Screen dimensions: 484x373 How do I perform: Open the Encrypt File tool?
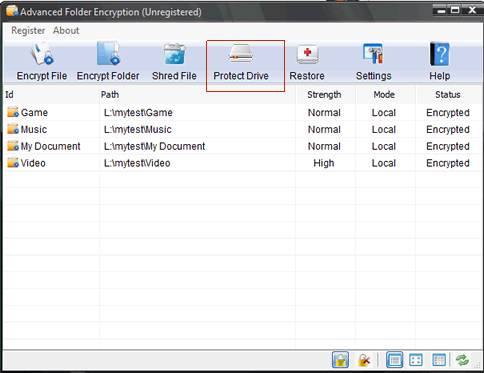pyautogui.click(x=42, y=62)
